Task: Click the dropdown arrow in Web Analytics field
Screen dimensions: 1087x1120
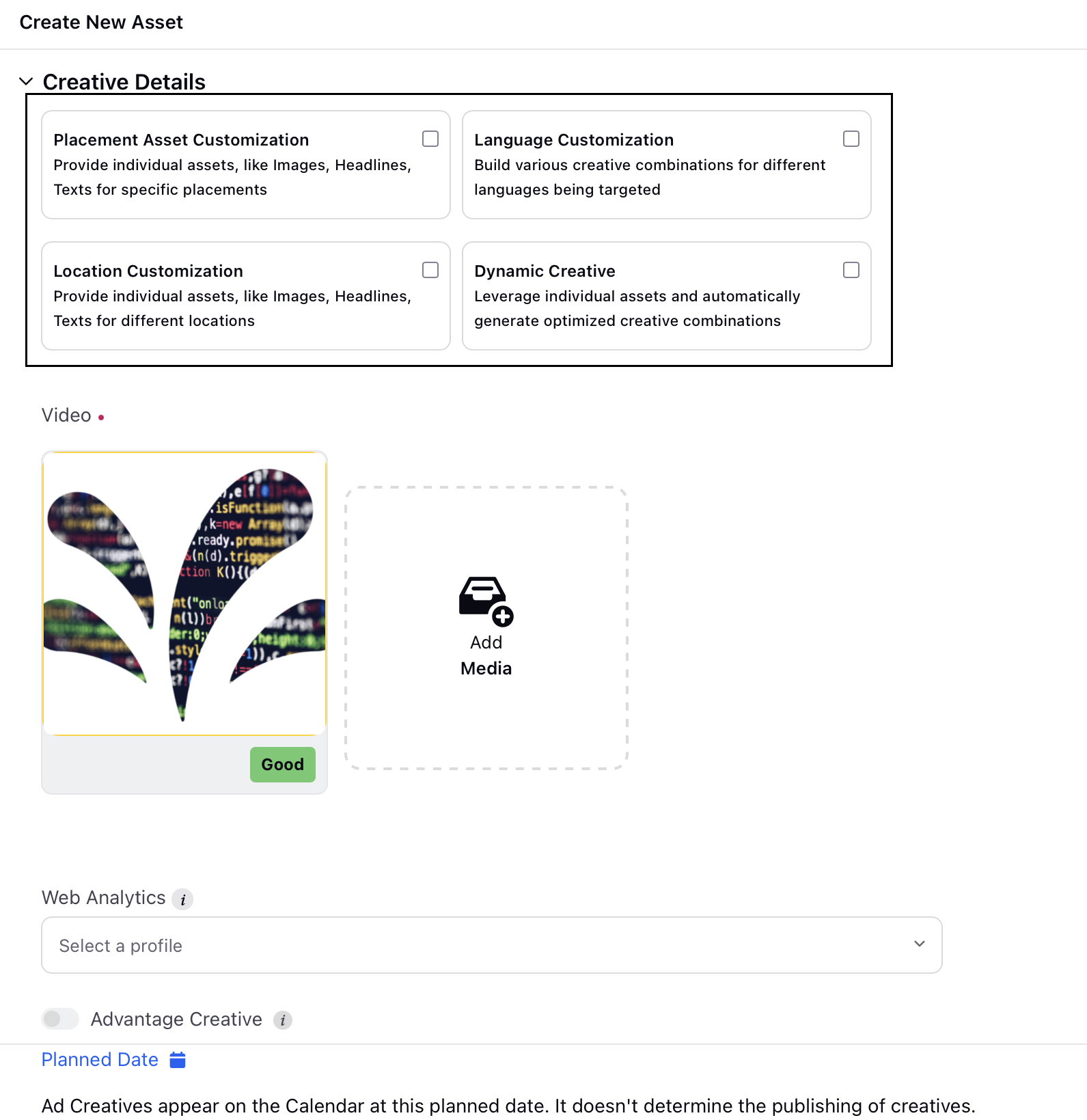Action: tap(920, 944)
